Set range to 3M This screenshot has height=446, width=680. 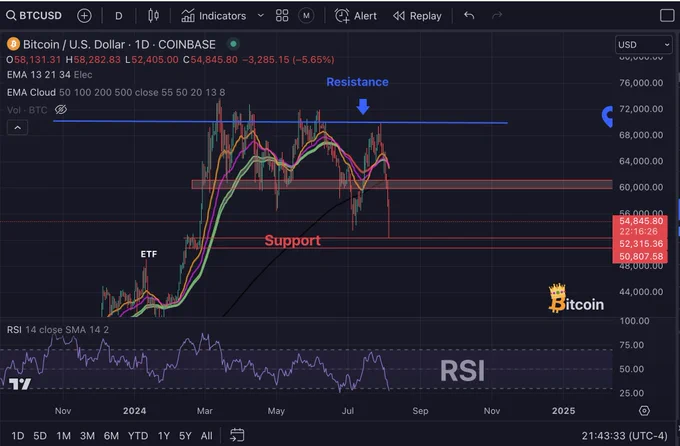pos(87,436)
